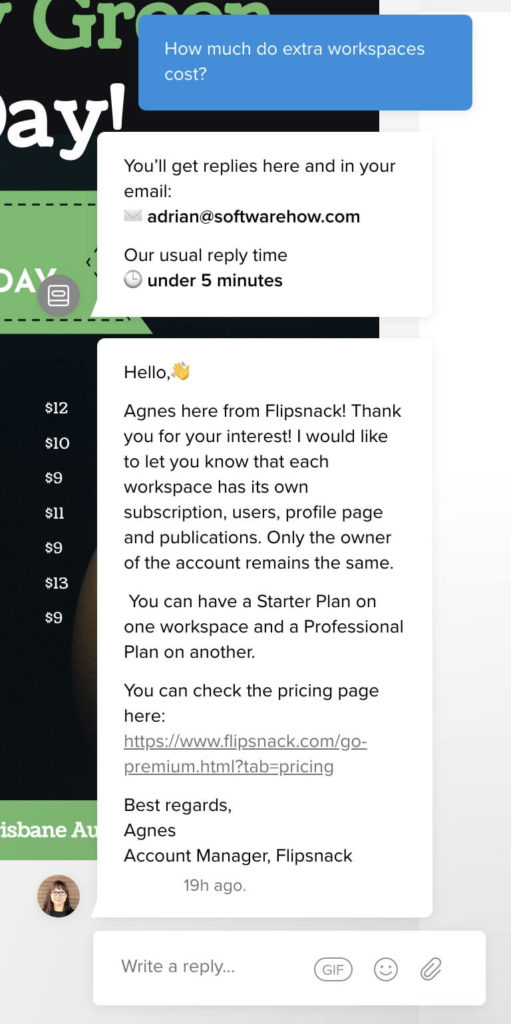Click the clock icon beside reply time
This screenshot has height=1024, width=511.
click(x=133, y=281)
